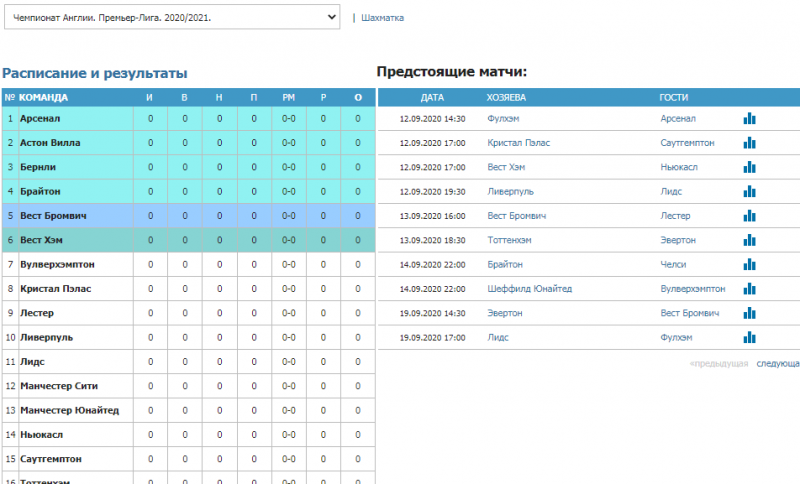This screenshot has height=484, width=800.
Task: Open guest team Челси in upcoming matches
Action: point(673,264)
